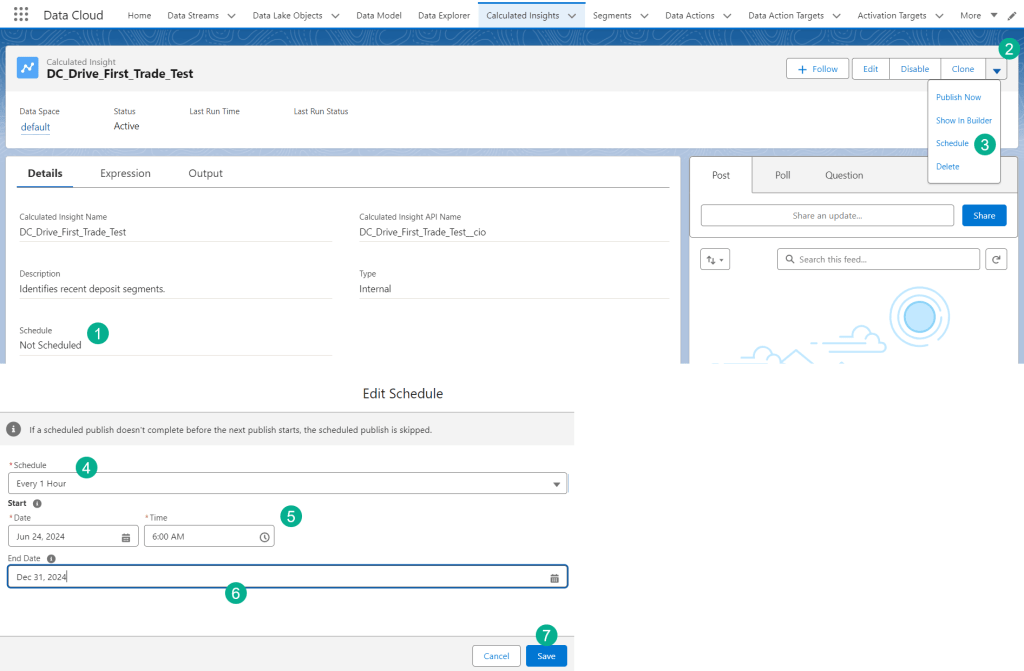Open the Time clock picker icon
The width and height of the screenshot is (1024, 671).
(x=264, y=537)
